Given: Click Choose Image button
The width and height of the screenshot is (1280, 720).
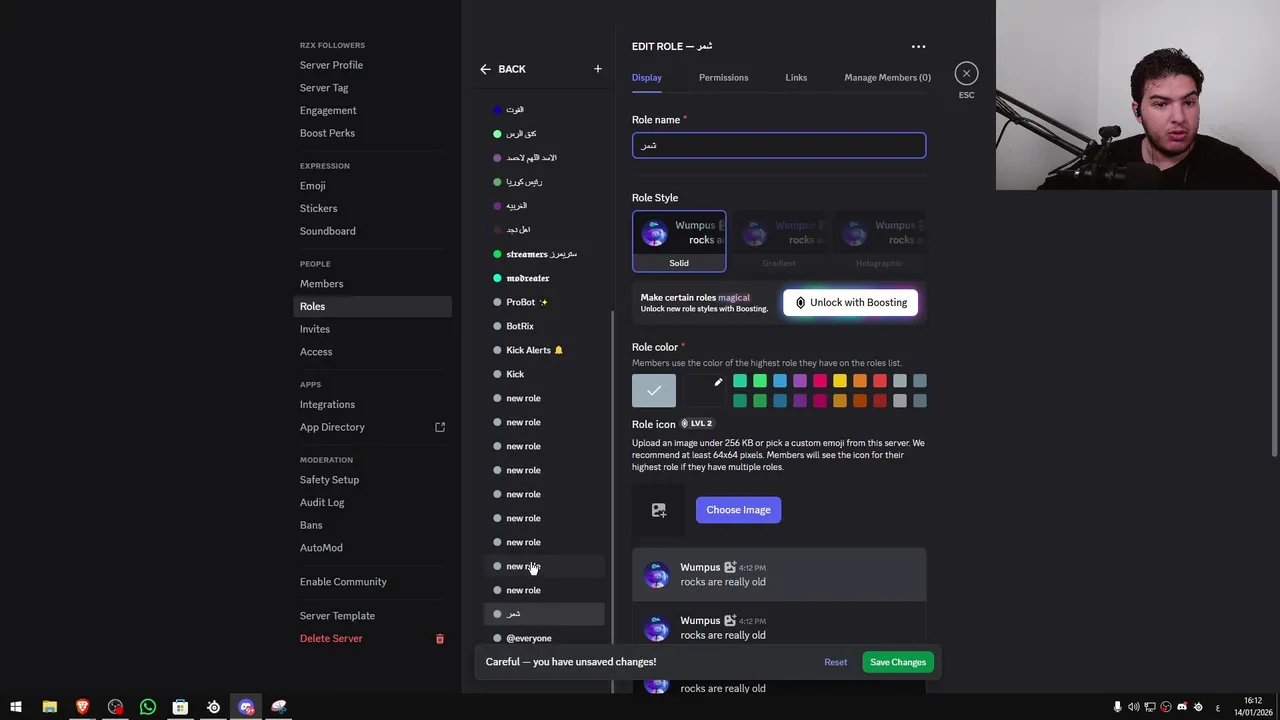Looking at the screenshot, I should (x=738, y=510).
